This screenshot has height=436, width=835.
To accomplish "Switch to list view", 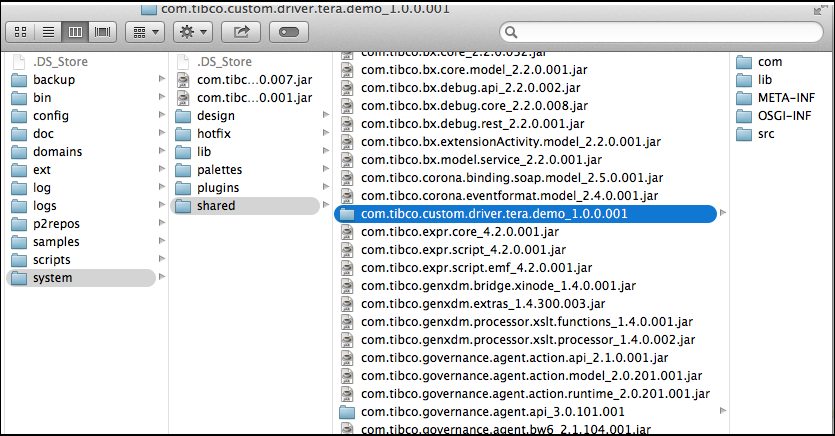I will click(x=48, y=32).
